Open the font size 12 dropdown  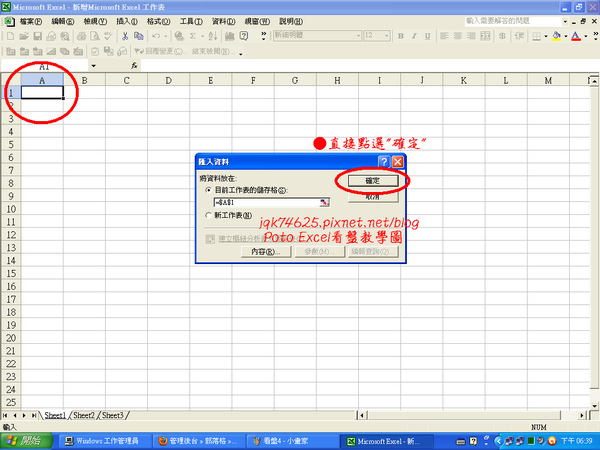(x=386, y=36)
